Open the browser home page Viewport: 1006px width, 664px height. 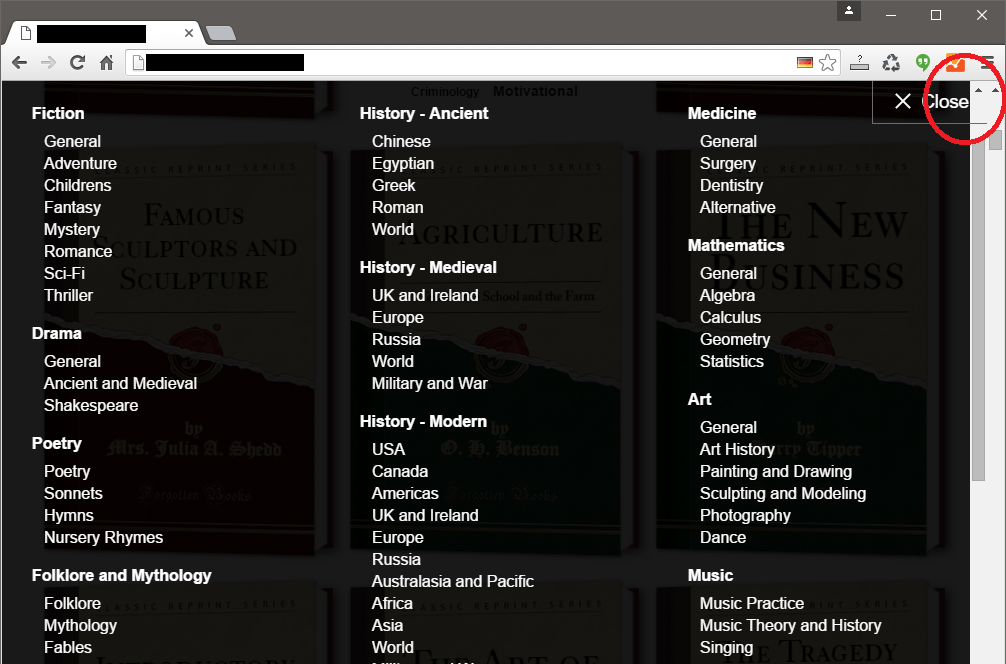tap(106, 62)
